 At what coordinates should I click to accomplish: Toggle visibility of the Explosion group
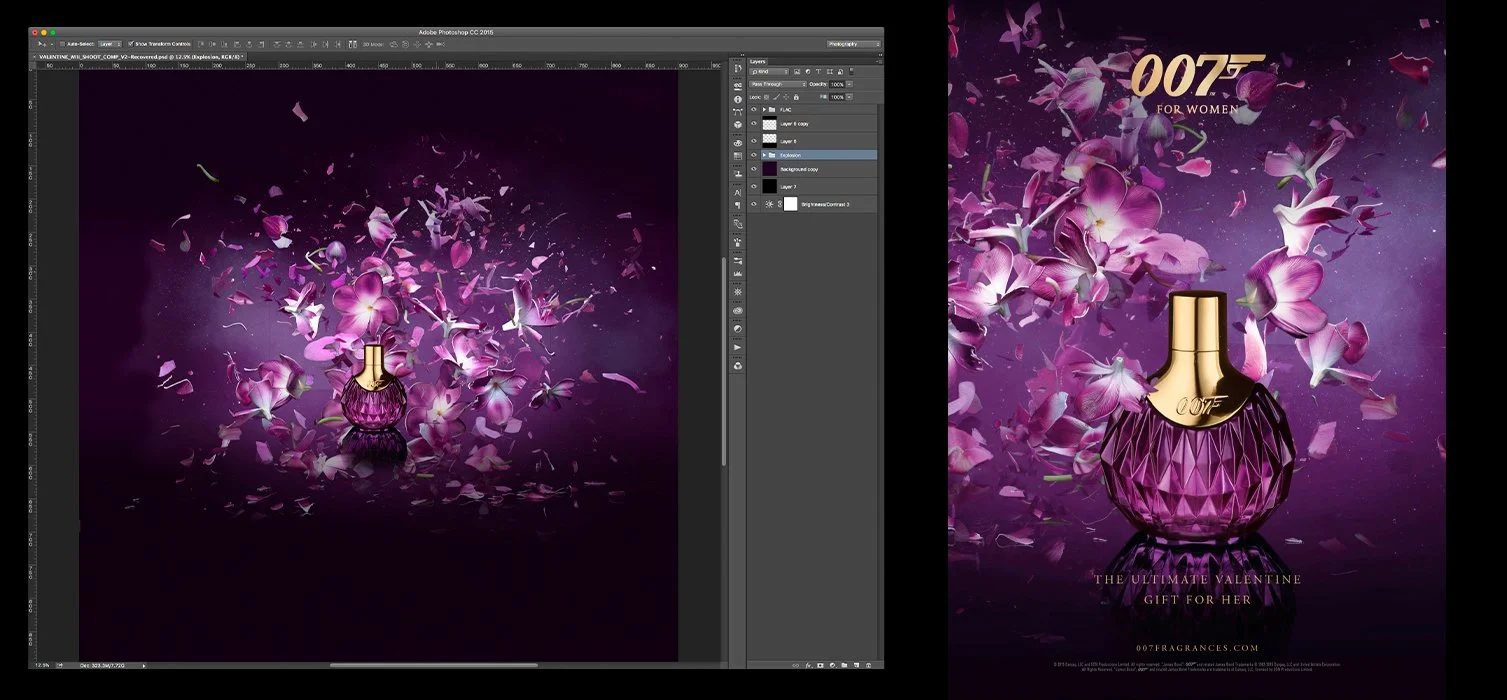tap(754, 155)
